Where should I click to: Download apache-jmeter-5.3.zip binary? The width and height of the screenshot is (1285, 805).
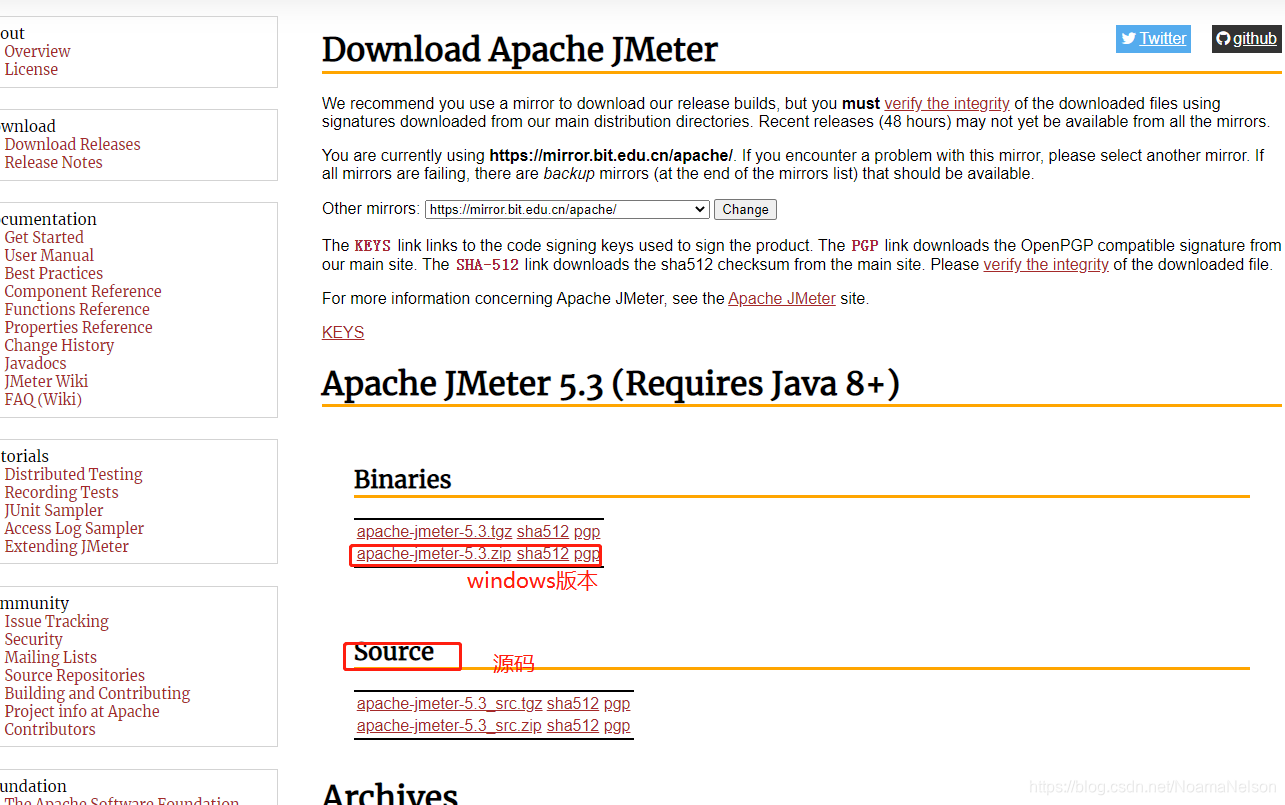[x=434, y=554]
